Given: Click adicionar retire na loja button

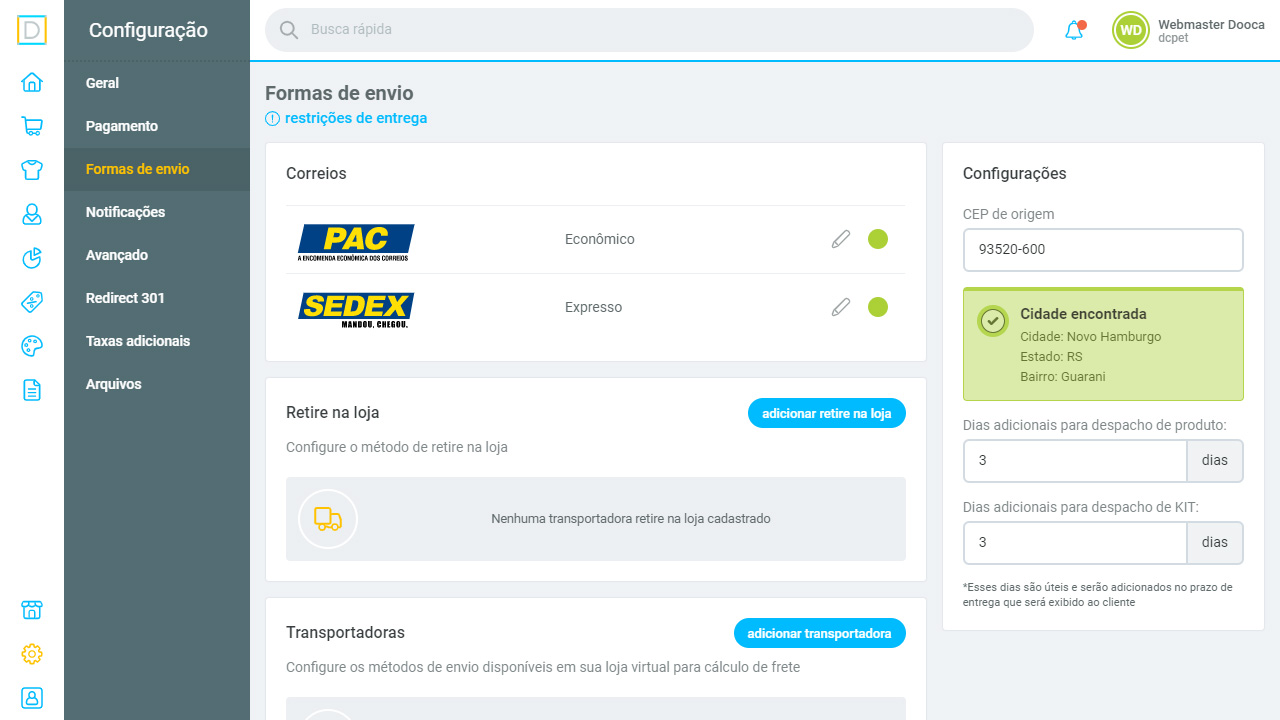Looking at the screenshot, I should coord(827,413).
